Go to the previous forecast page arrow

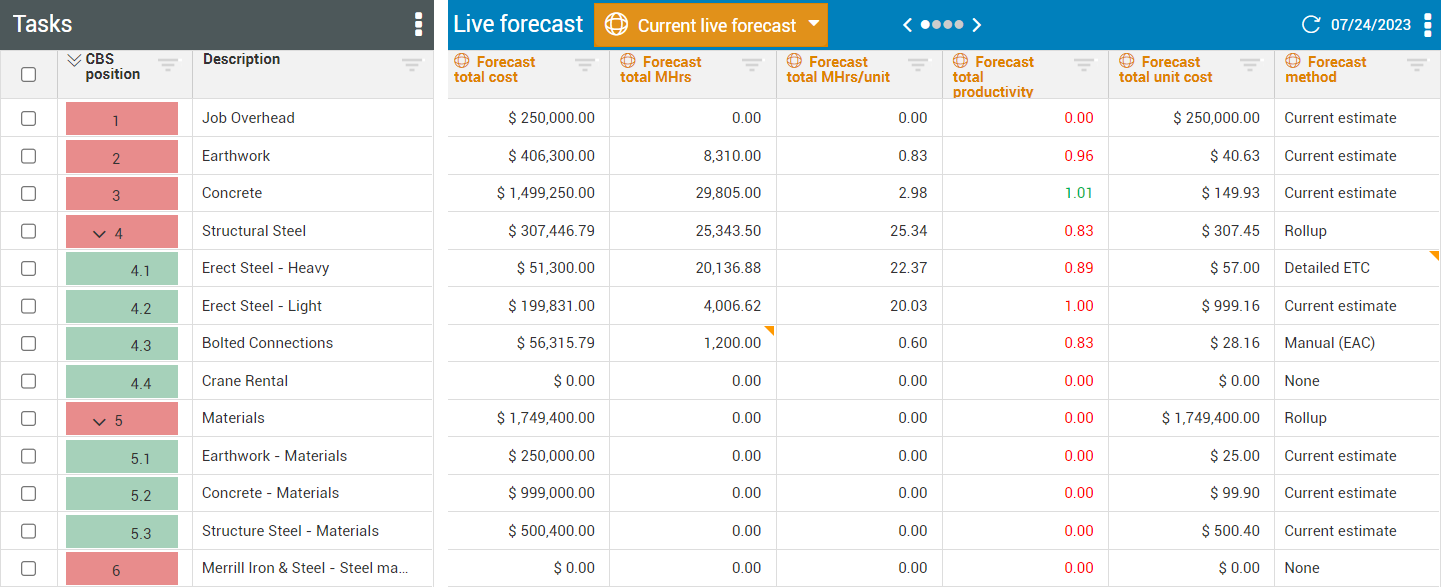point(907,25)
